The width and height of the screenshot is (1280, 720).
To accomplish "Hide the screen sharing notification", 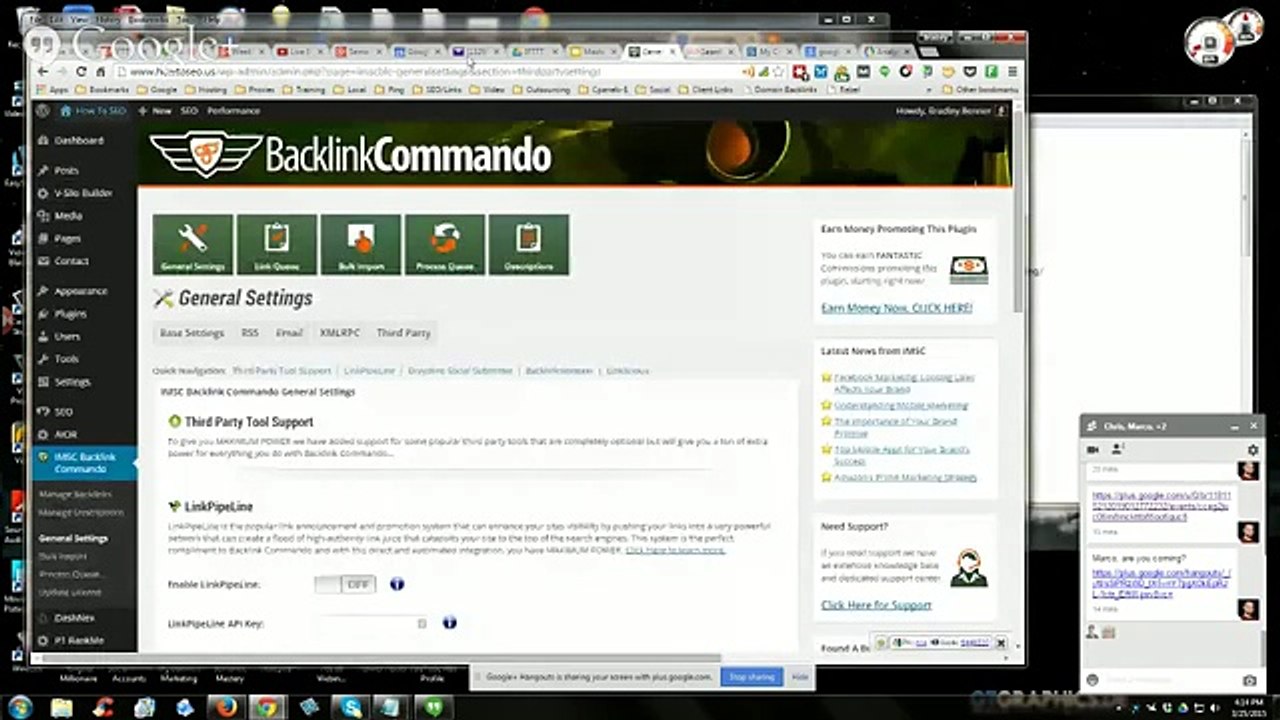I will click(799, 677).
